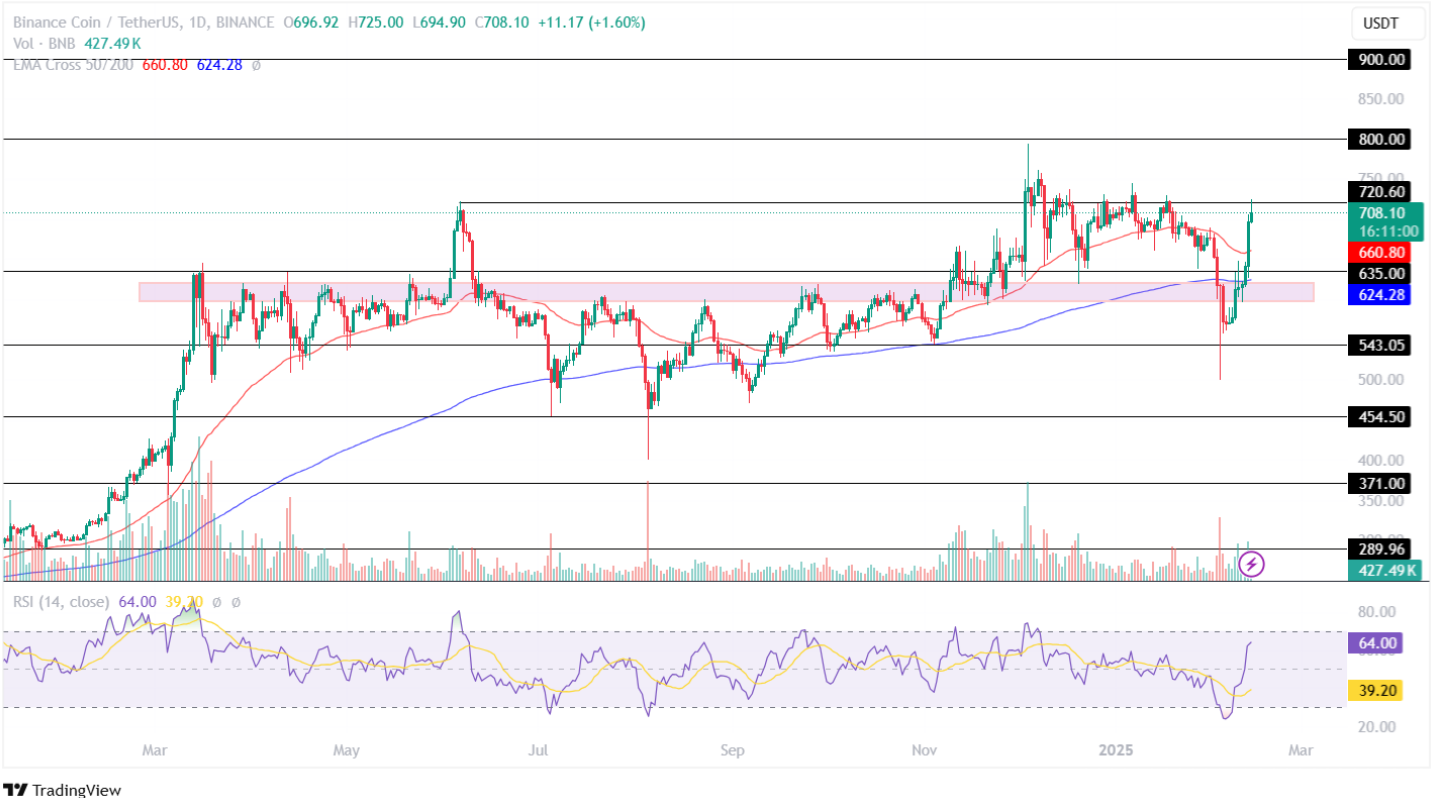Click the 350.00 price axis tick

(x=1380, y=501)
